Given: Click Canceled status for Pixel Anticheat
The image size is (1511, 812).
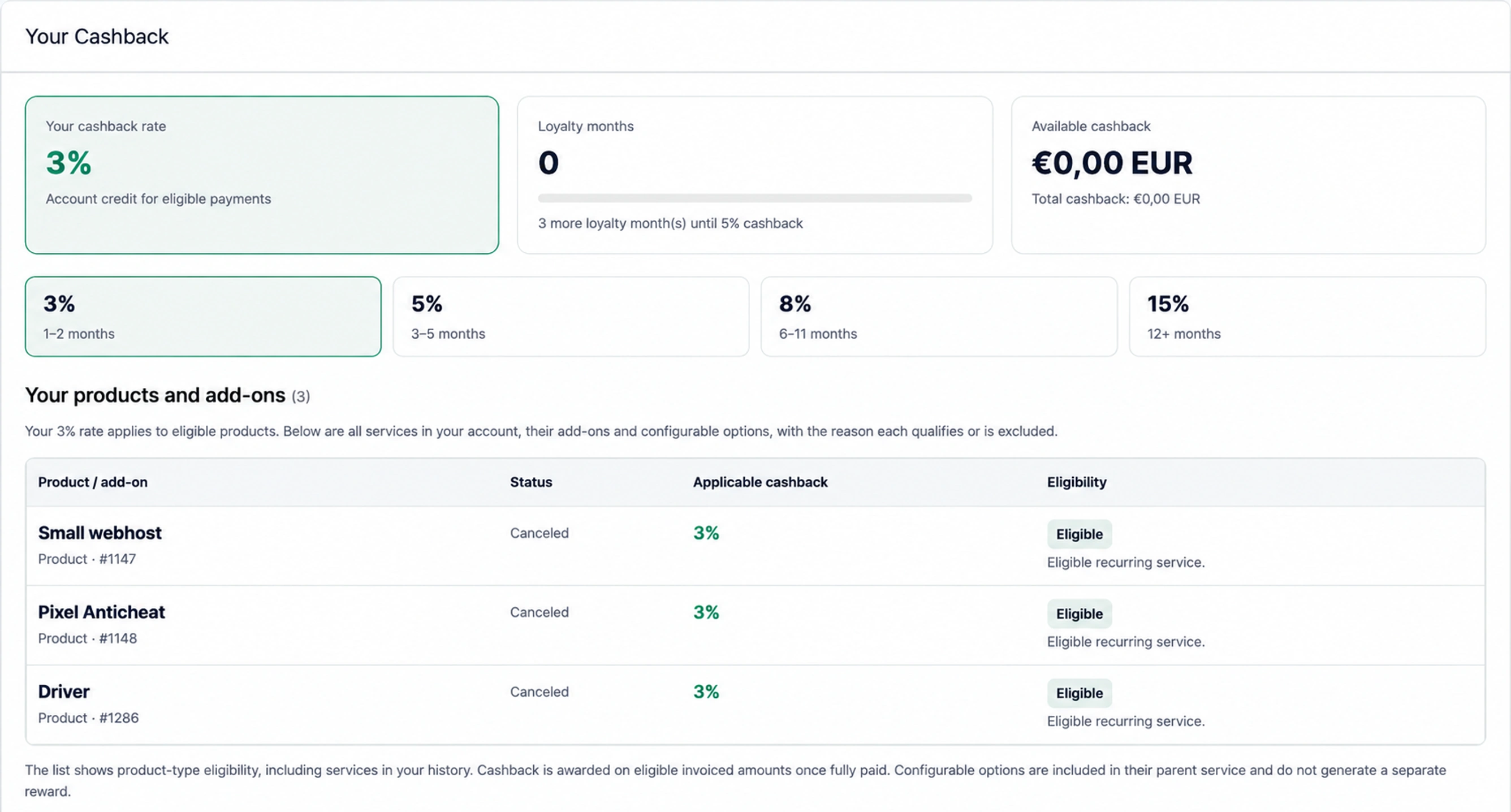Looking at the screenshot, I should pos(539,612).
